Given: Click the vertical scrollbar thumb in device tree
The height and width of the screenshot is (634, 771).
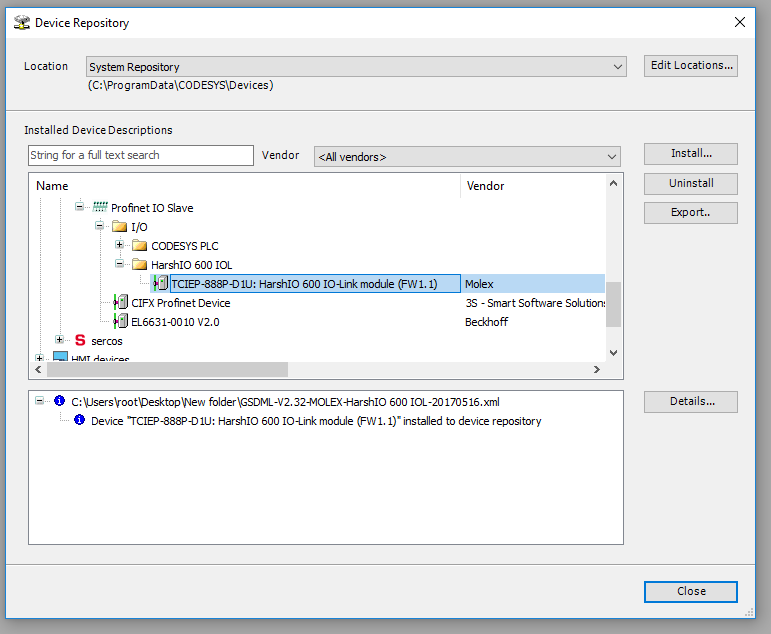Looking at the screenshot, I should (613, 304).
